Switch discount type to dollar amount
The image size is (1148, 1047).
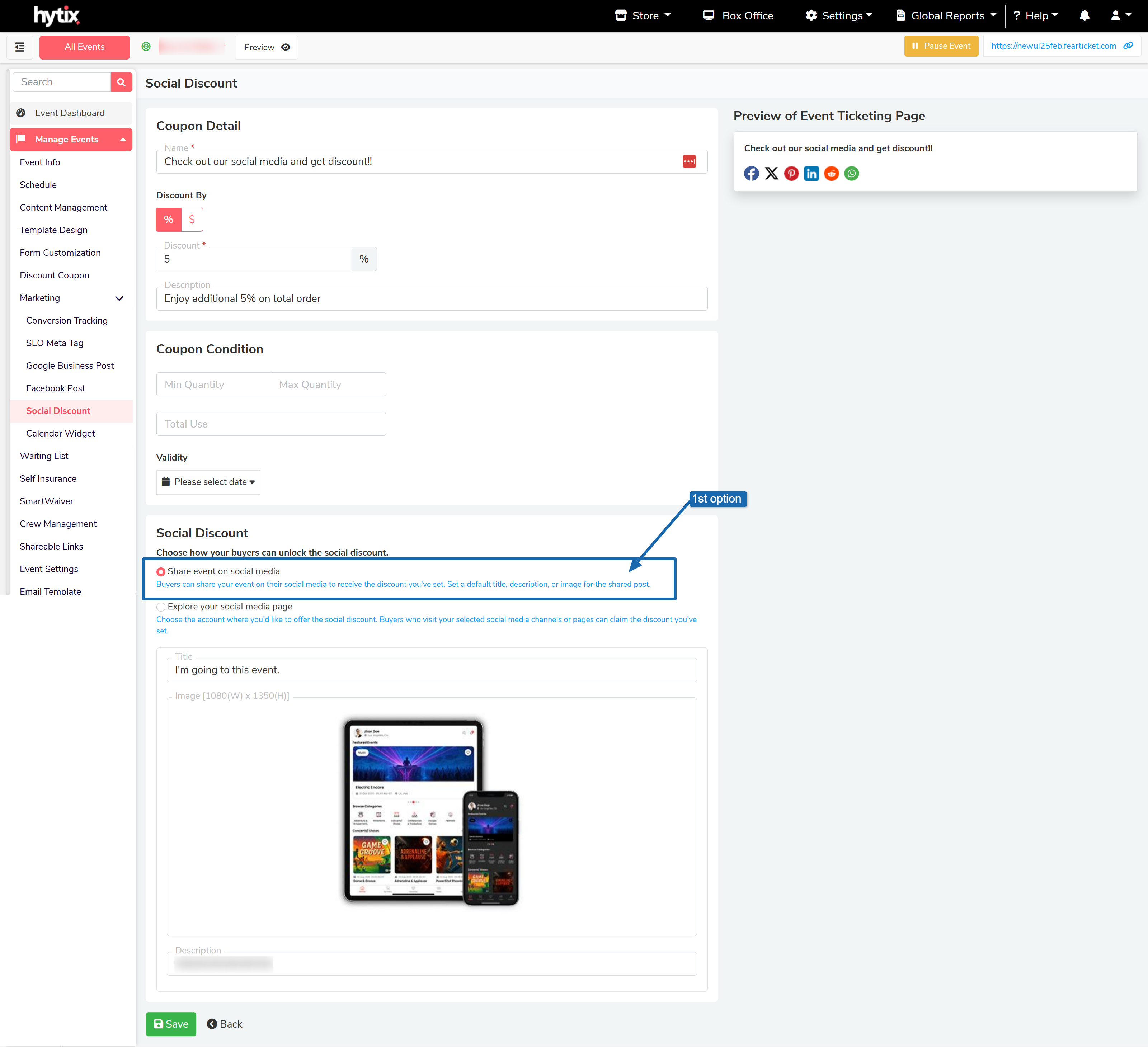pos(192,220)
